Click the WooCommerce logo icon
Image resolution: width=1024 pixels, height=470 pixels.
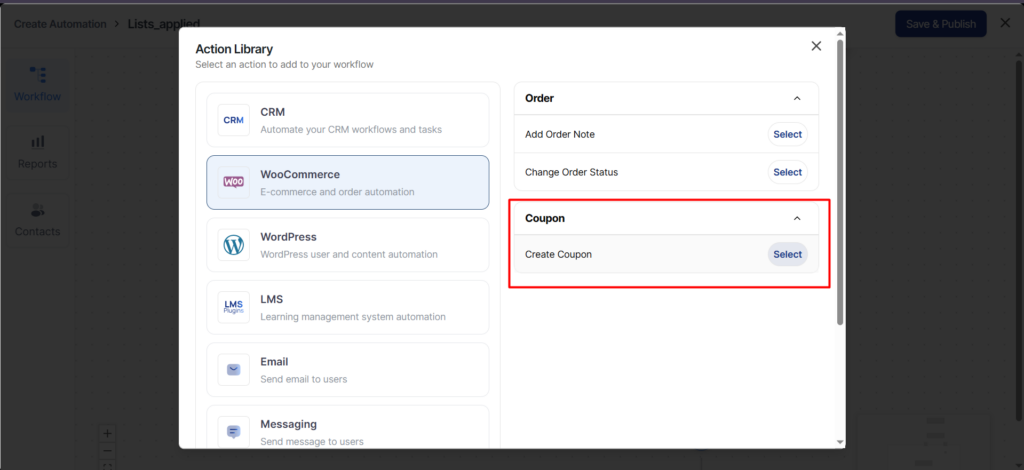point(234,182)
